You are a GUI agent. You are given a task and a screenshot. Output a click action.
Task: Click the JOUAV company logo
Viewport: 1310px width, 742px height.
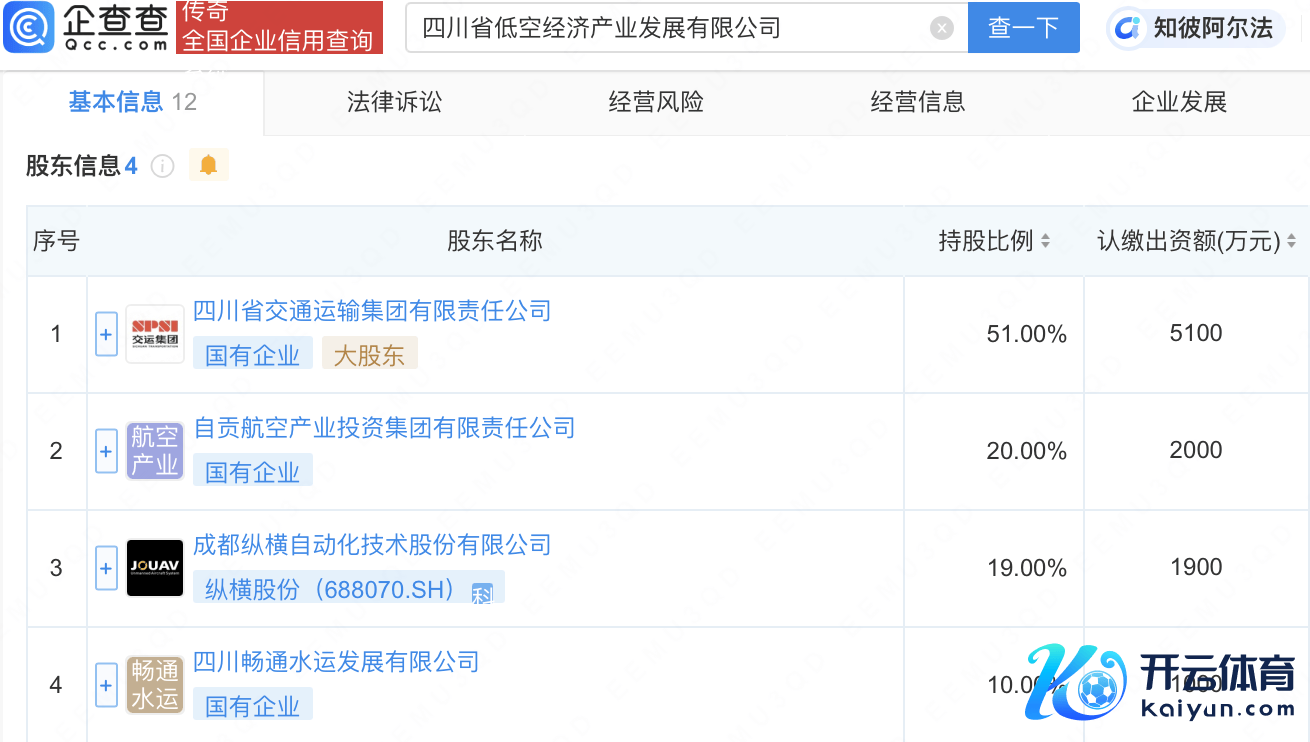155,568
